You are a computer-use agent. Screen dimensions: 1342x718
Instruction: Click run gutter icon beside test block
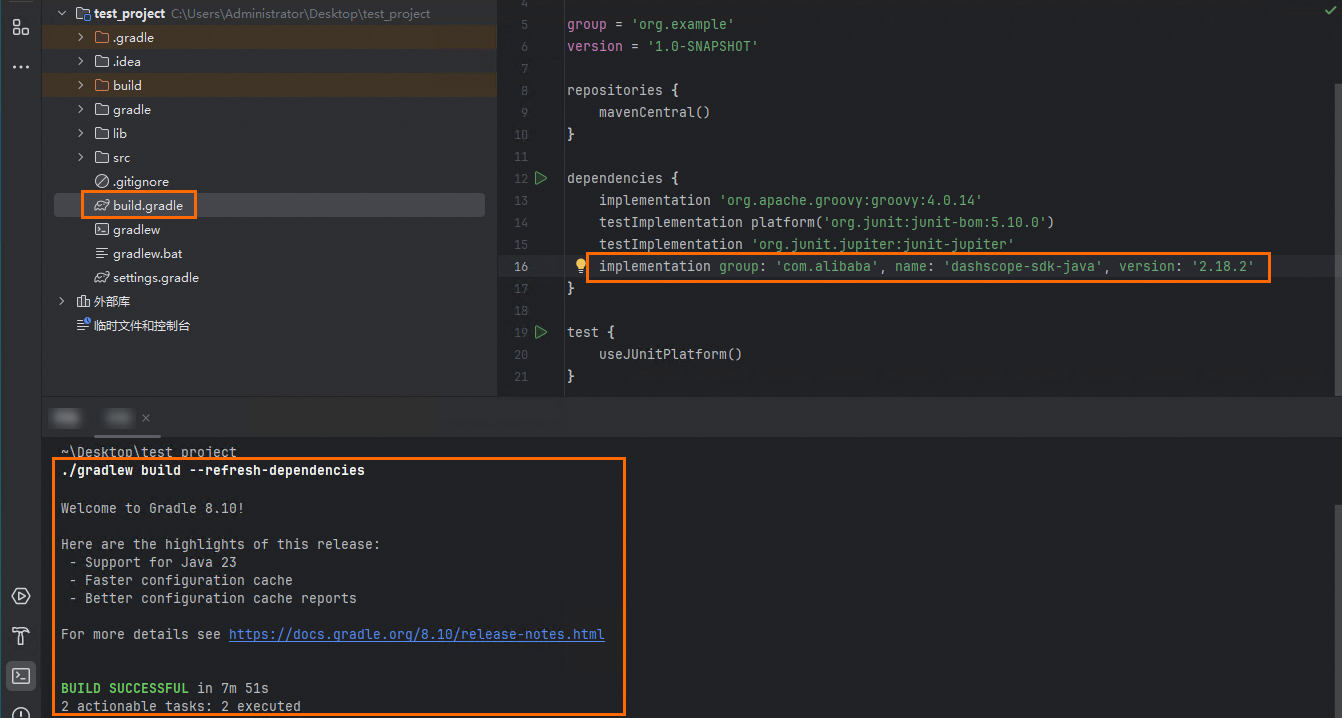(x=541, y=332)
